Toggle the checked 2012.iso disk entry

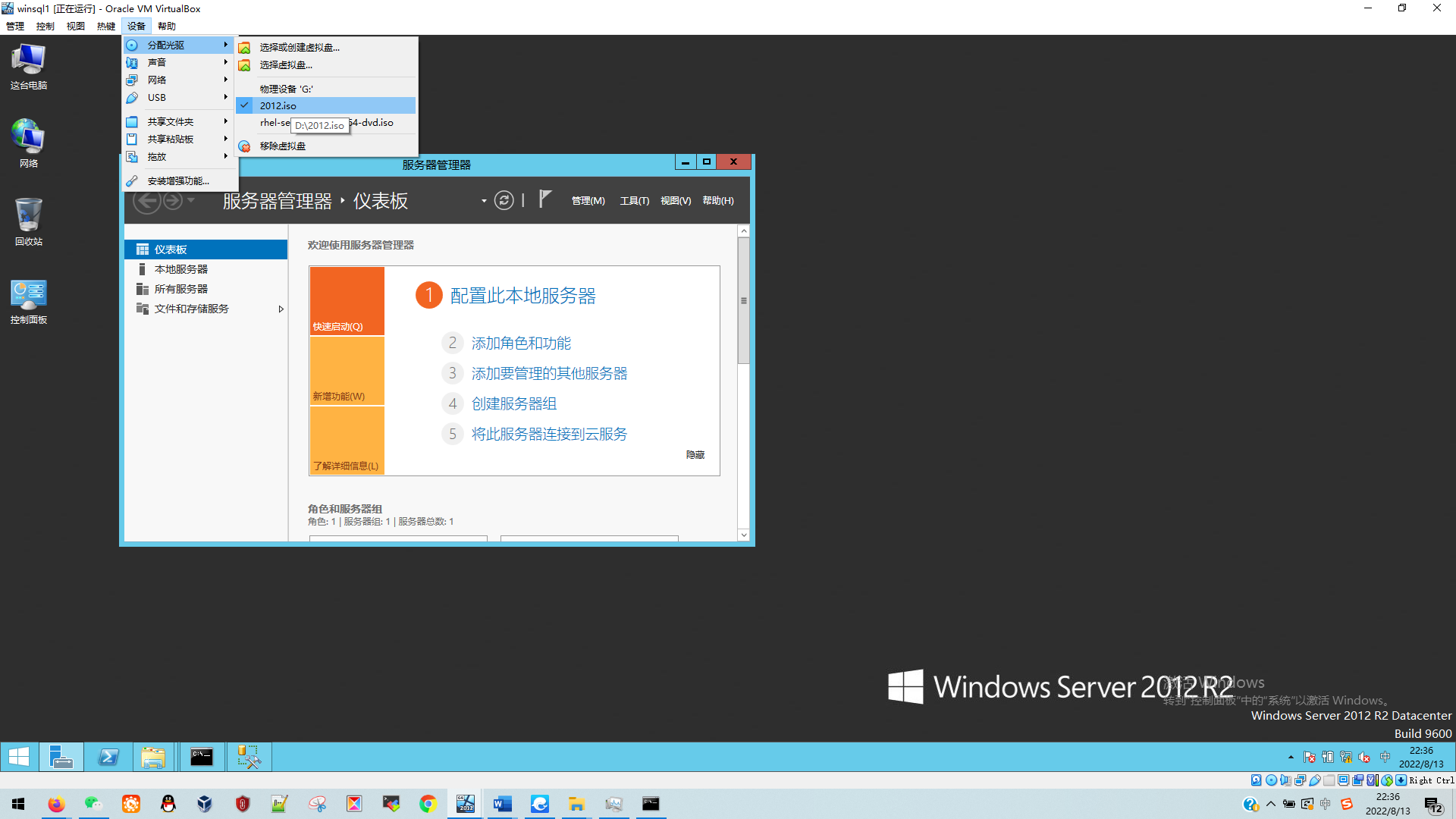326,105
